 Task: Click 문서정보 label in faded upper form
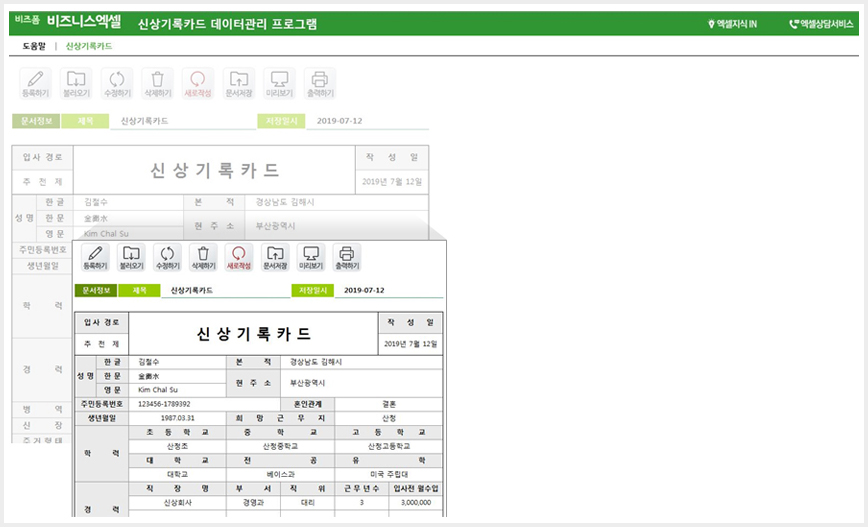[36, 121]
